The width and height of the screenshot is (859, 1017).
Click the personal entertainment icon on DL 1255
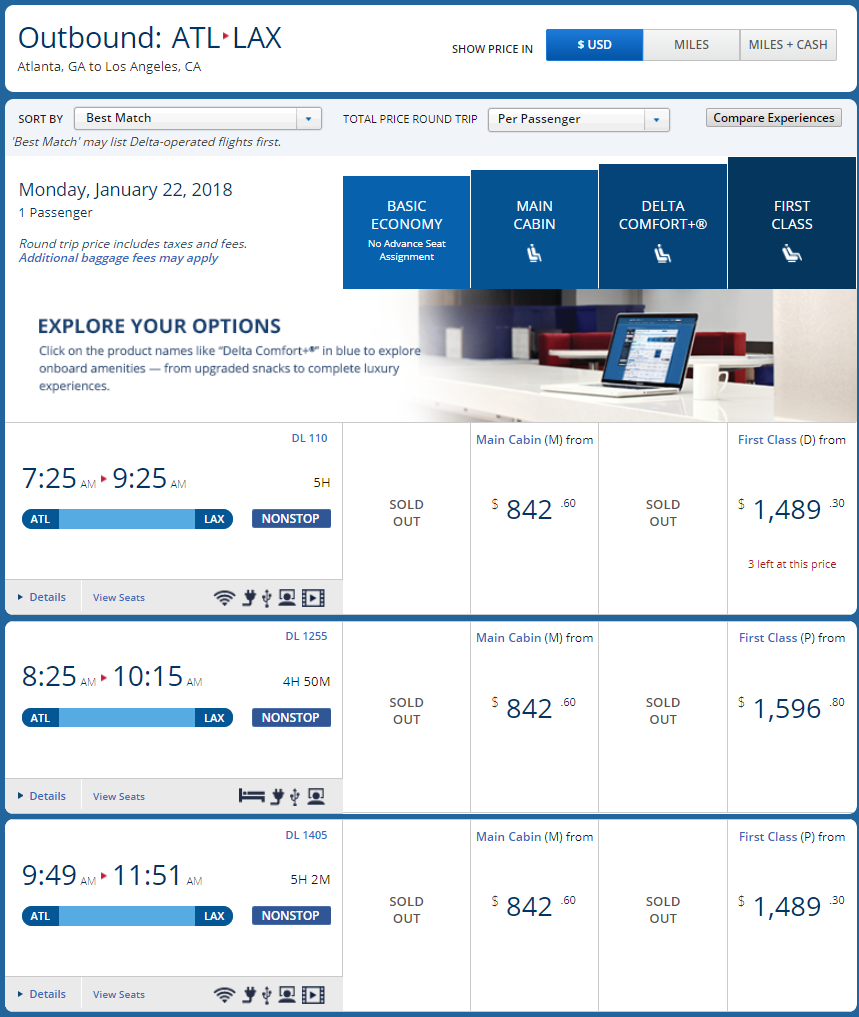pyautogui.click(x=316, y=796)
